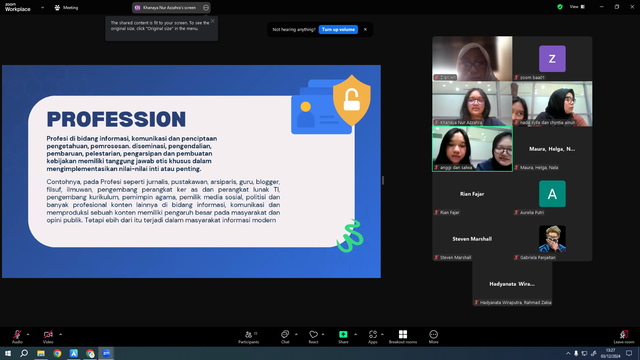Select the Gabriela Panjaitan participant tile
640x360 pixels.
(x=552, y=239)
